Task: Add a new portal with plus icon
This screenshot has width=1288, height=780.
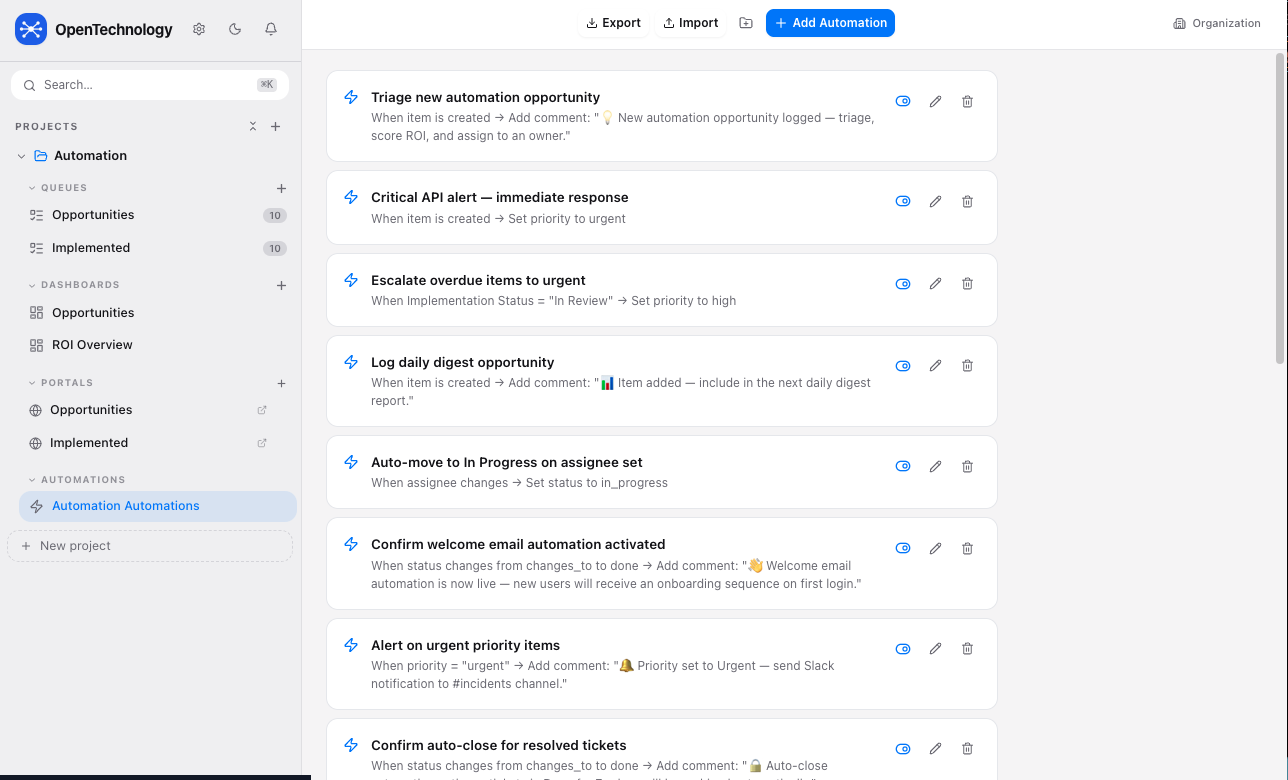Action: pos(281,383)
